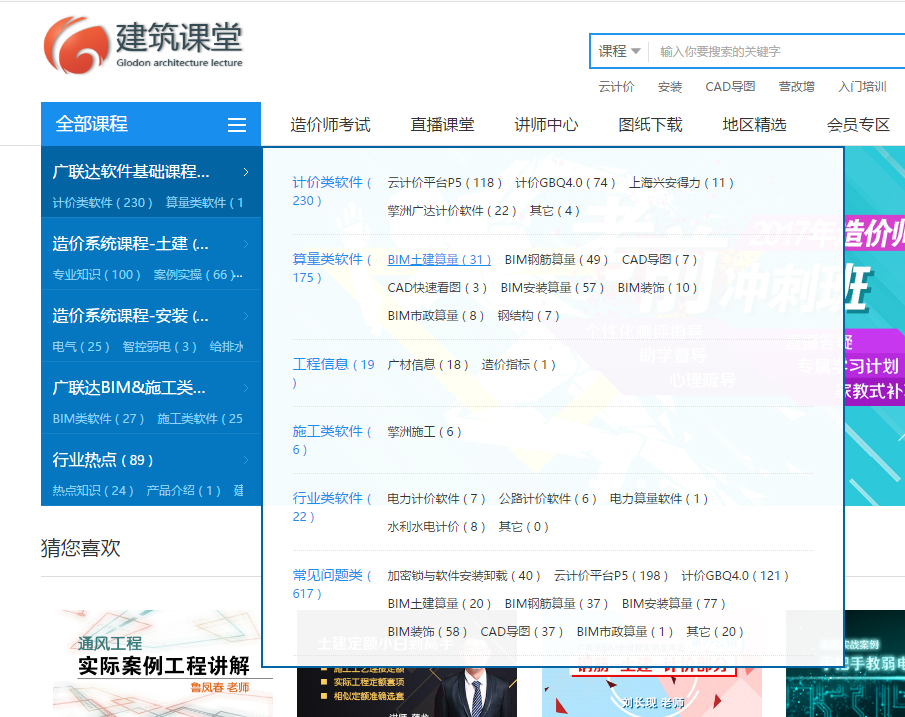Open the 会员专区 nav tab

pos(858,125)
